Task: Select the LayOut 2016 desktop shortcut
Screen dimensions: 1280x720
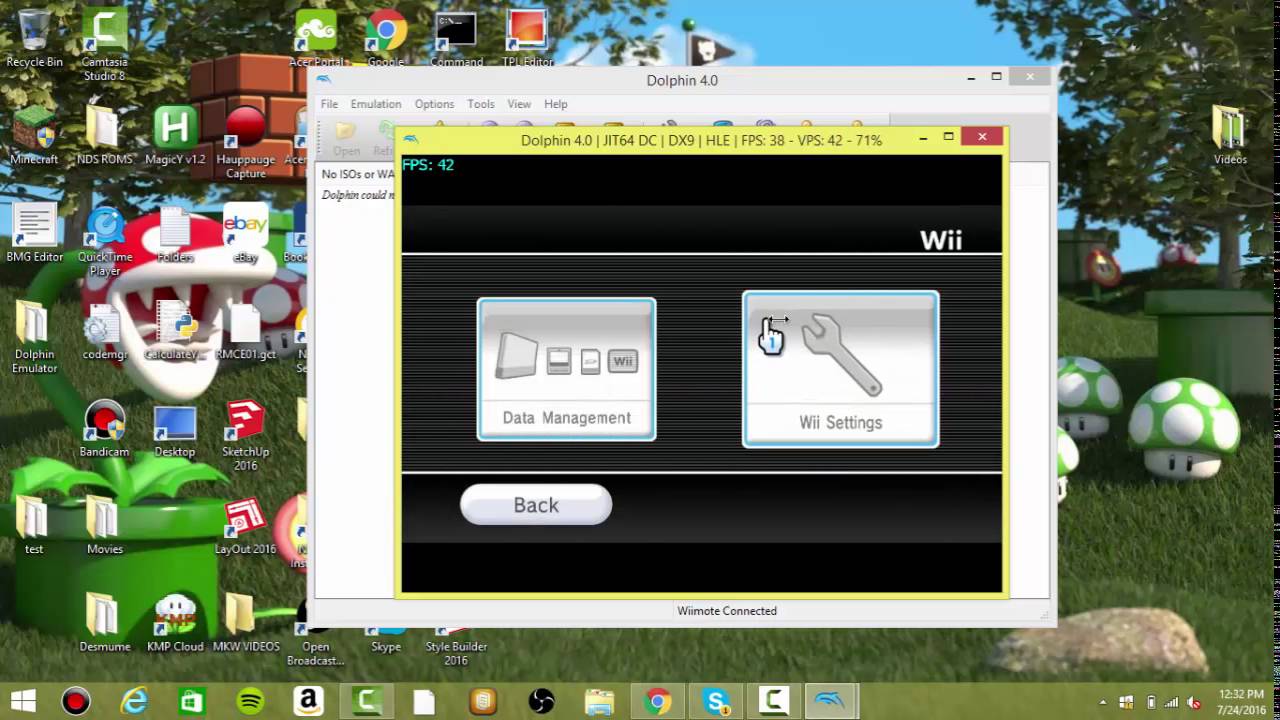Action: (245, 525)
